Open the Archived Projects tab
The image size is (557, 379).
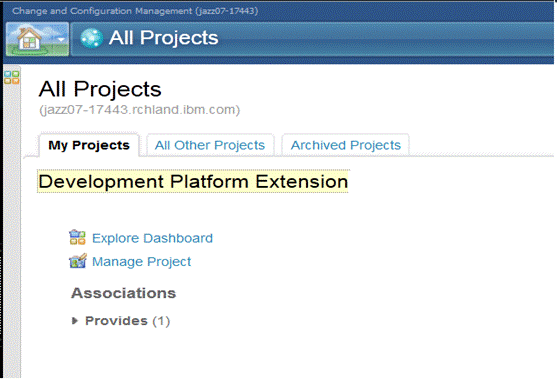coord(346,145)
